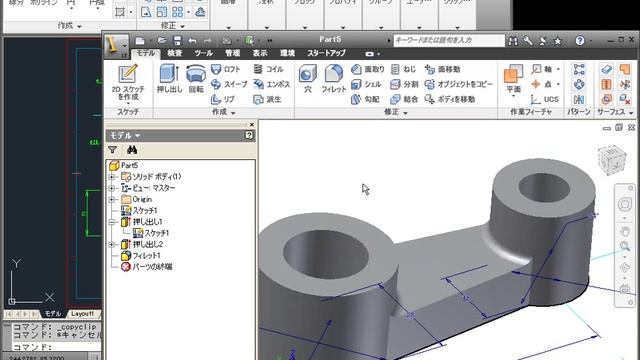Open the browser filter icon
The height and width of the screenshot is (360, 640).
pos(113,150)
